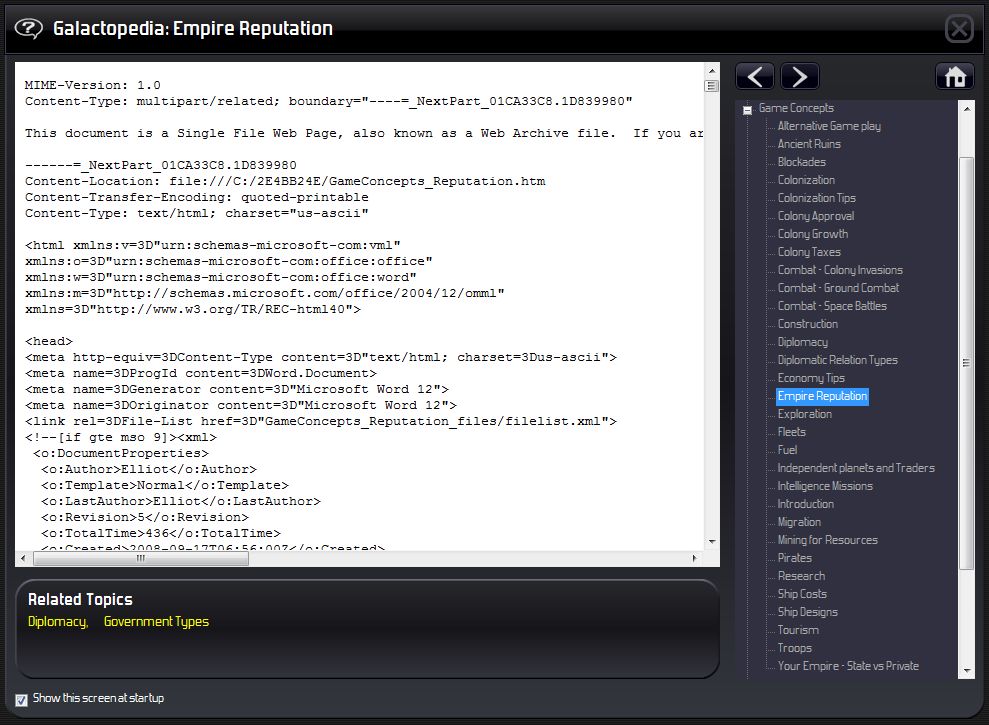The height and width of the screenshot is (725, 989).
Task: Open Combat - Ground Combat topic
Action: point(838,288)
